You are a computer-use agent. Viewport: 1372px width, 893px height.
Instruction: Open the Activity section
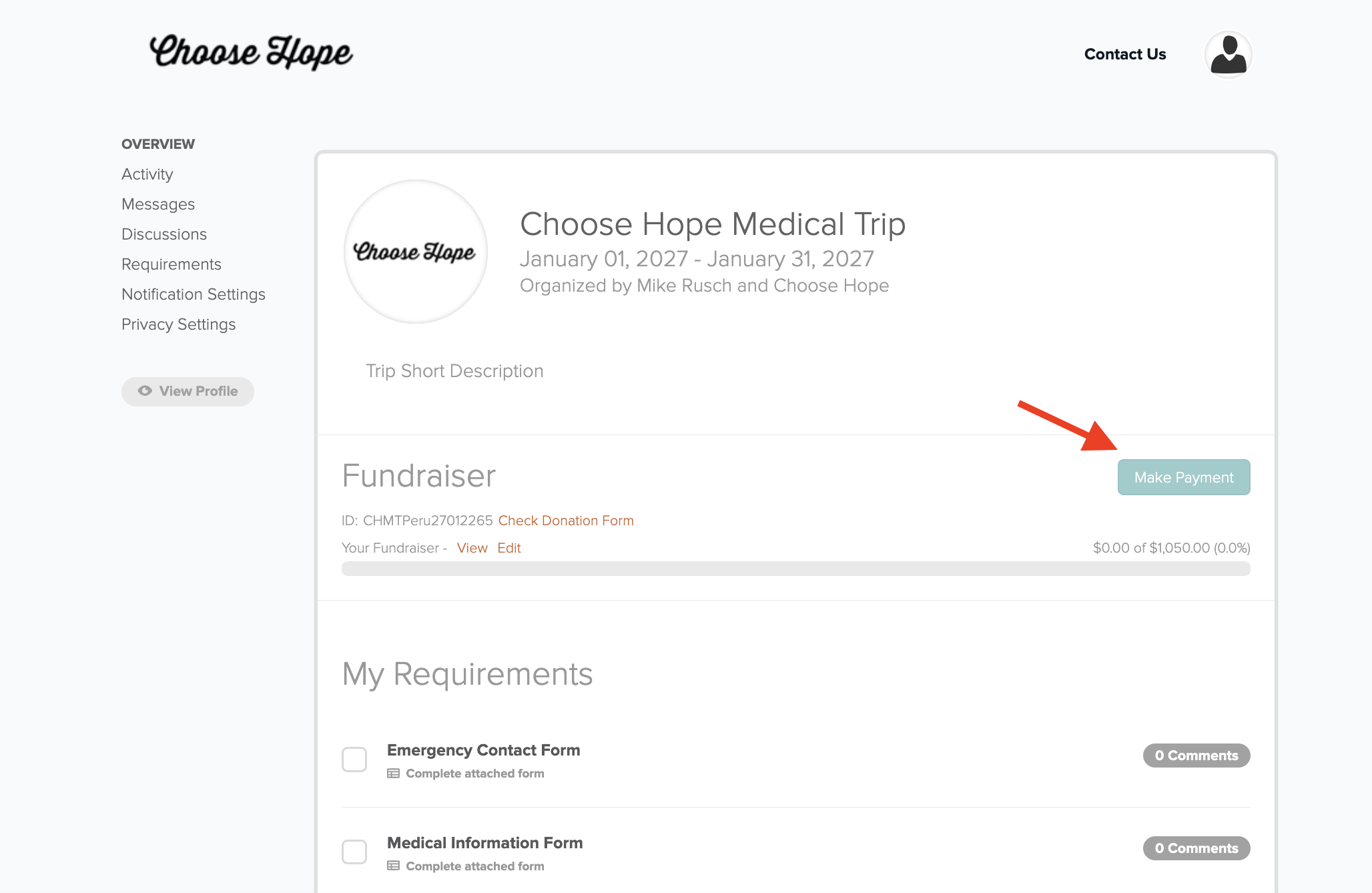[x=147, y=174]
